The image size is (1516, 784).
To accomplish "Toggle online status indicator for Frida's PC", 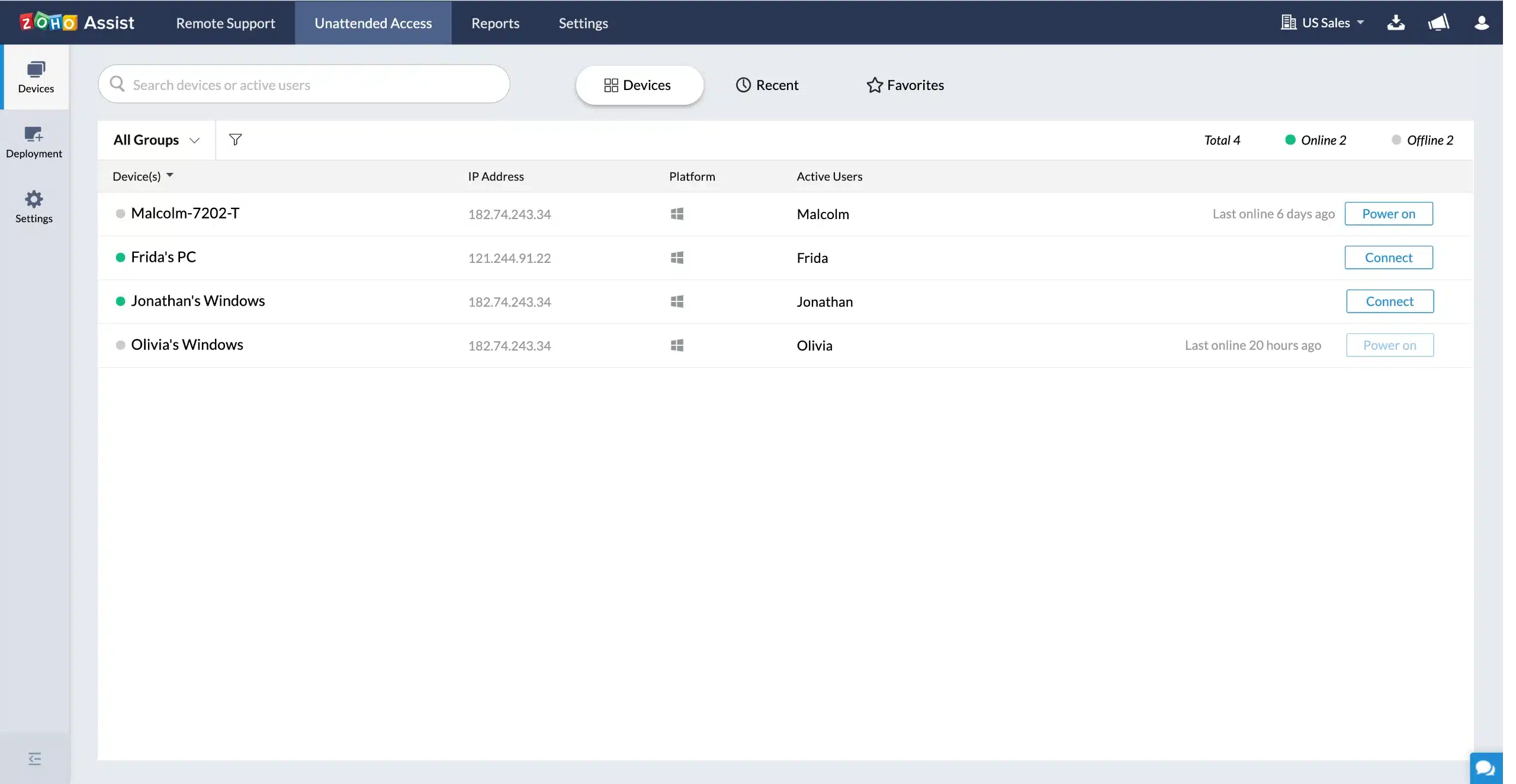I will point(119,258).
